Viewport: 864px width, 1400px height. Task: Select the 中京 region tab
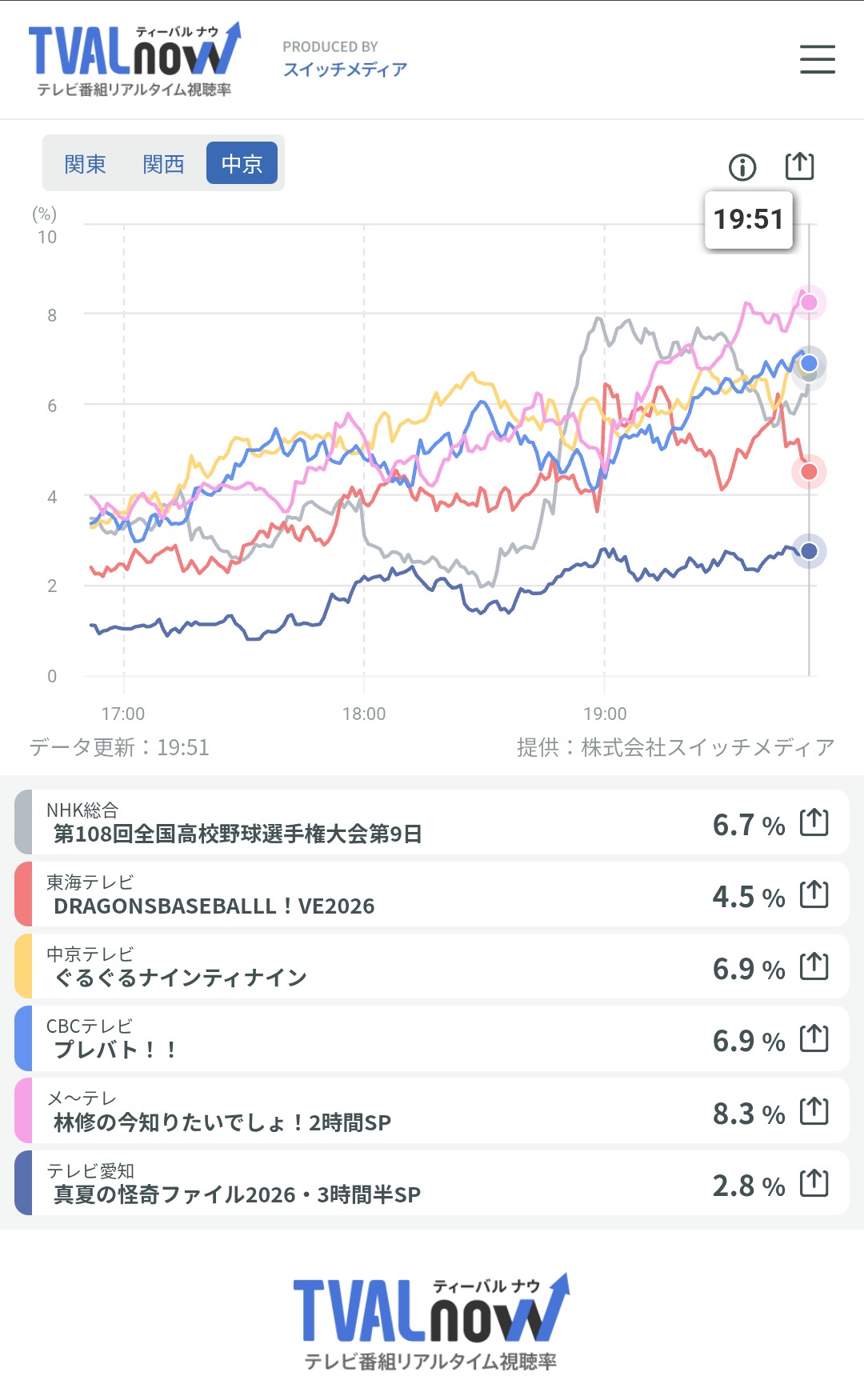pyautogui.click(x=242, y=163)
